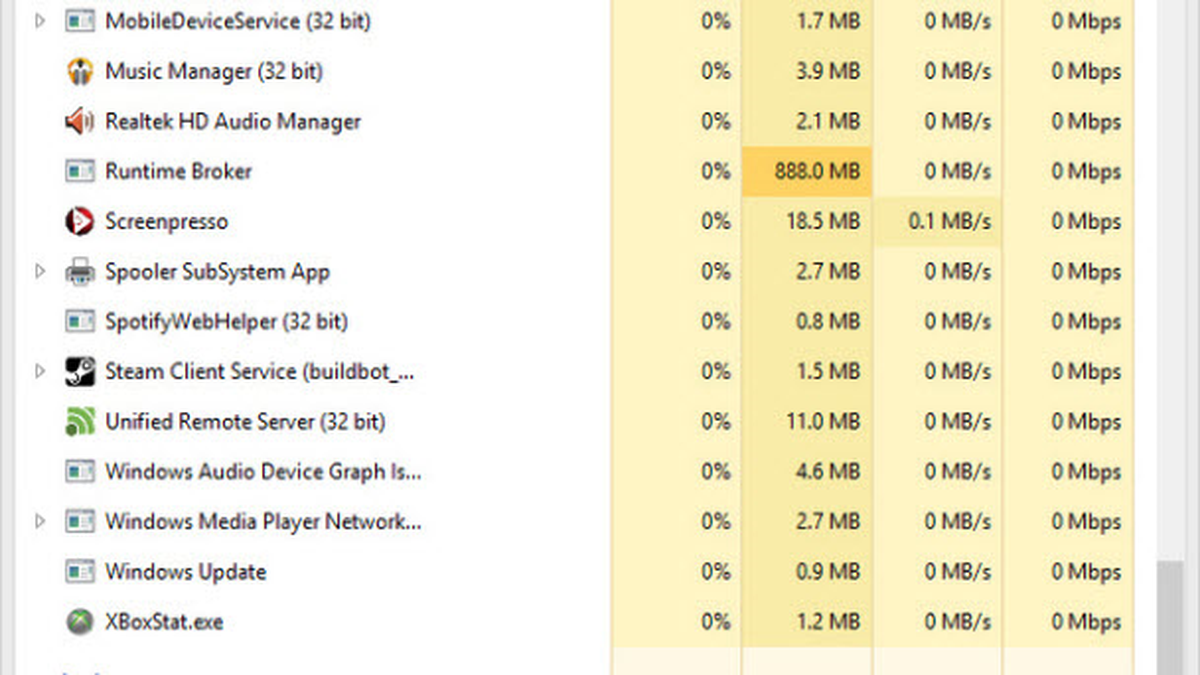Viewport: 1200px width, 675px height.
Task: Select the Windows Update process name
Action: tap(186, 571)
